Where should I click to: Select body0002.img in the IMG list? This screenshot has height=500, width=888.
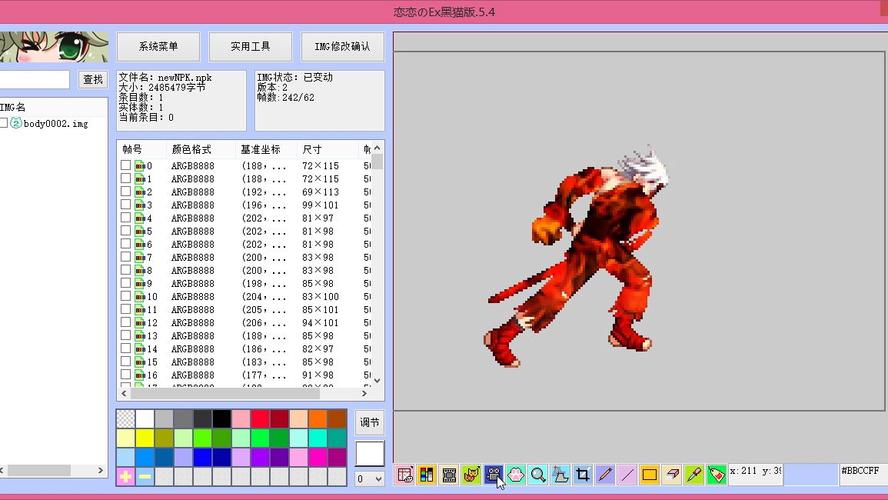56,123
